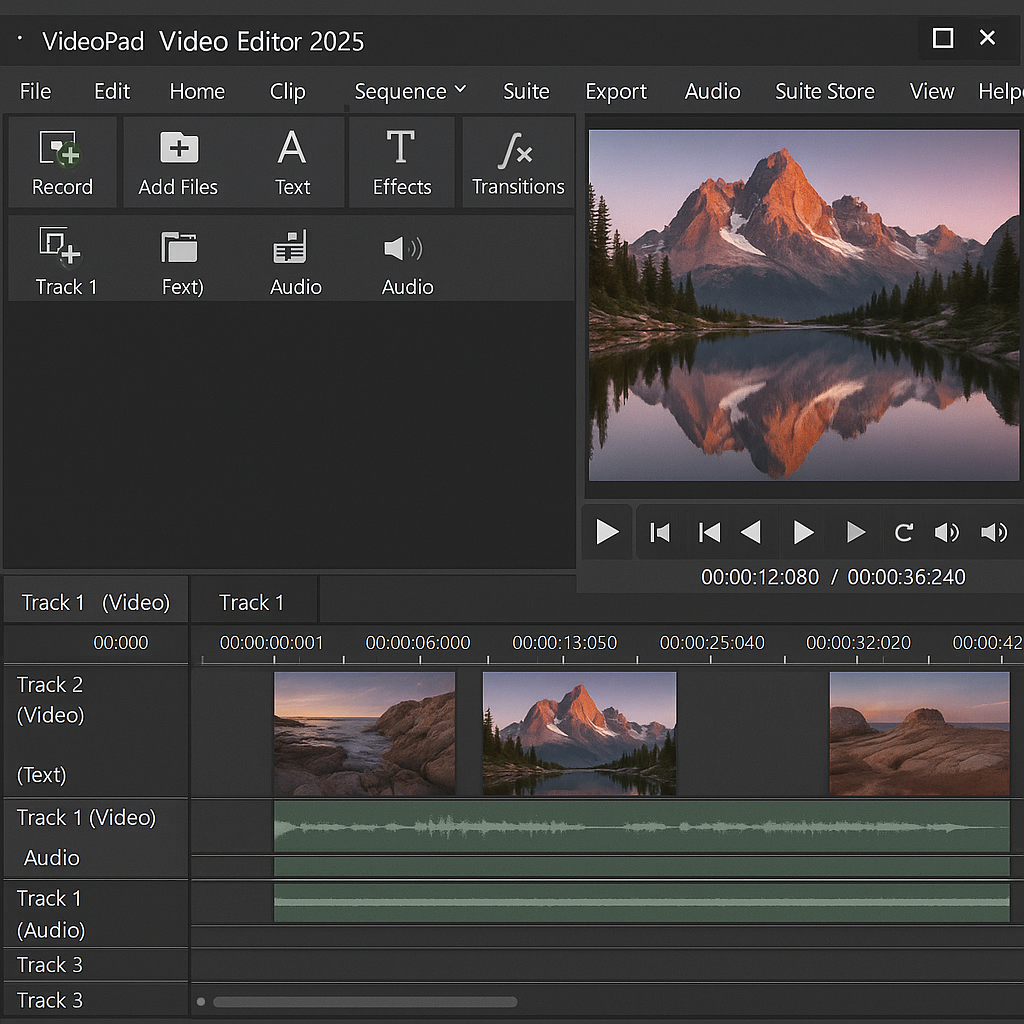The height and width of the screenshot is (1024, 1024).
Task: Toggle the loop playback button
Action: coord(903,532)
